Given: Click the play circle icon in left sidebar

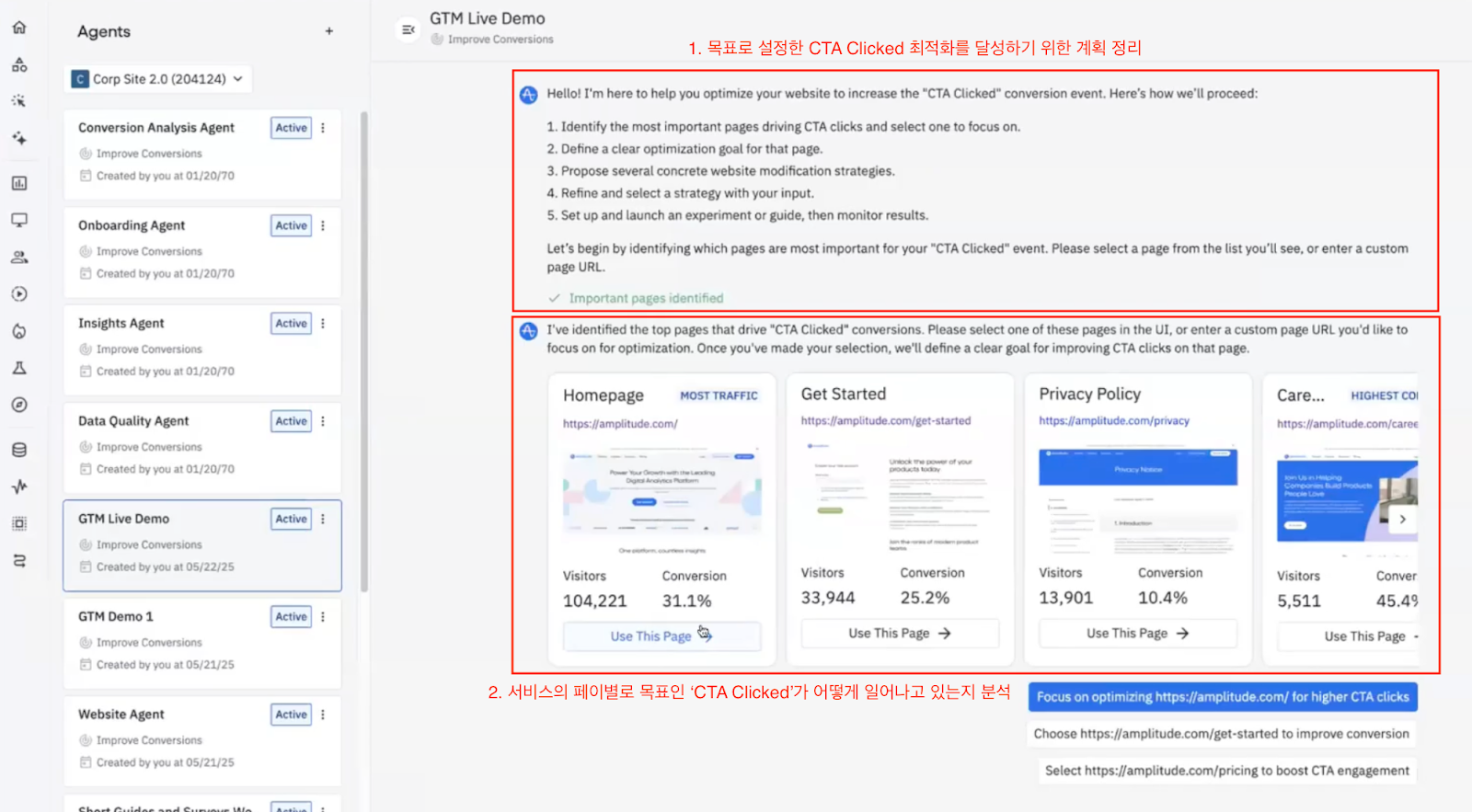Looking at the screenshot, I should 19,294.
